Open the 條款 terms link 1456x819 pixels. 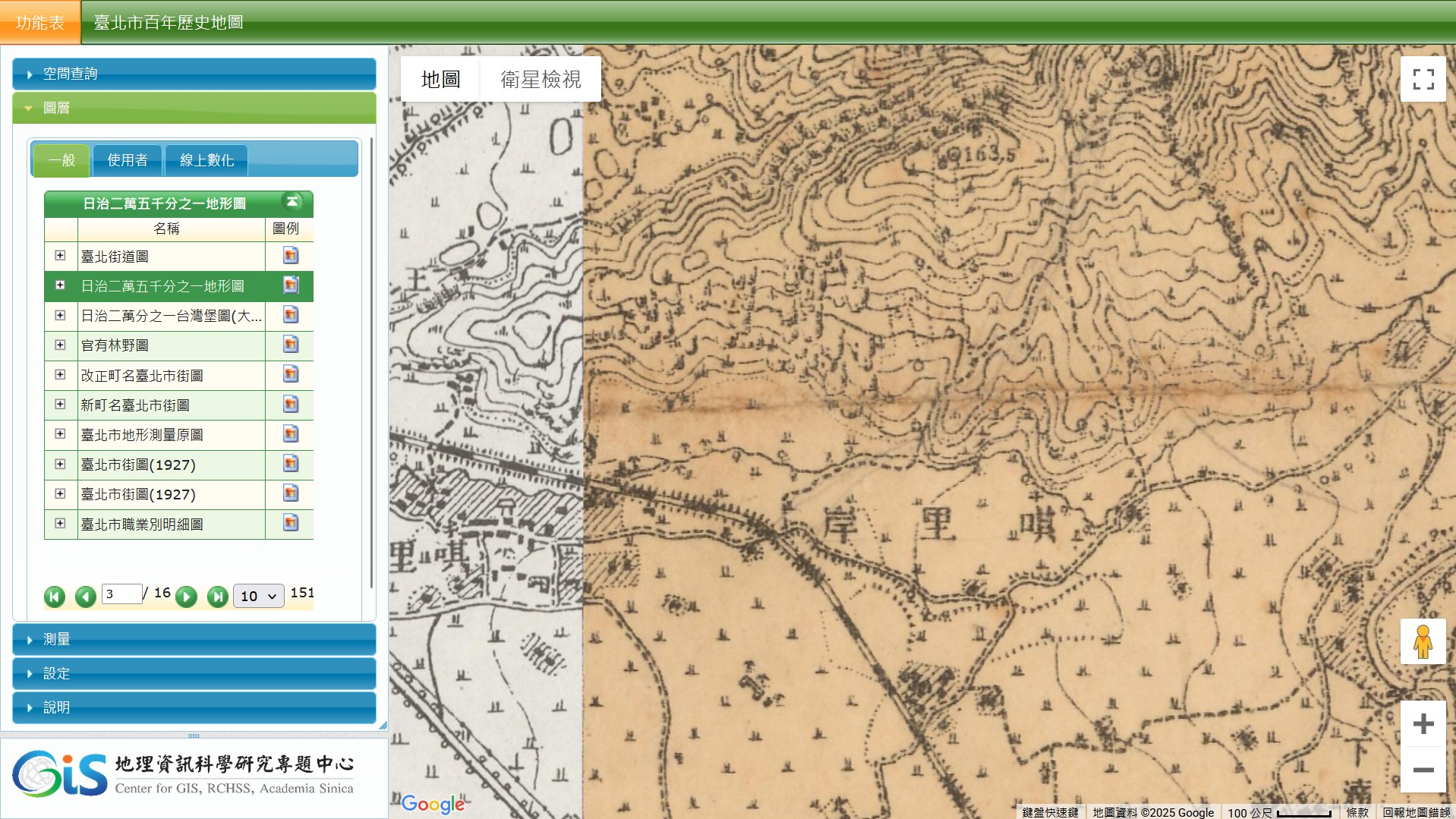[x=1357, y=812]
